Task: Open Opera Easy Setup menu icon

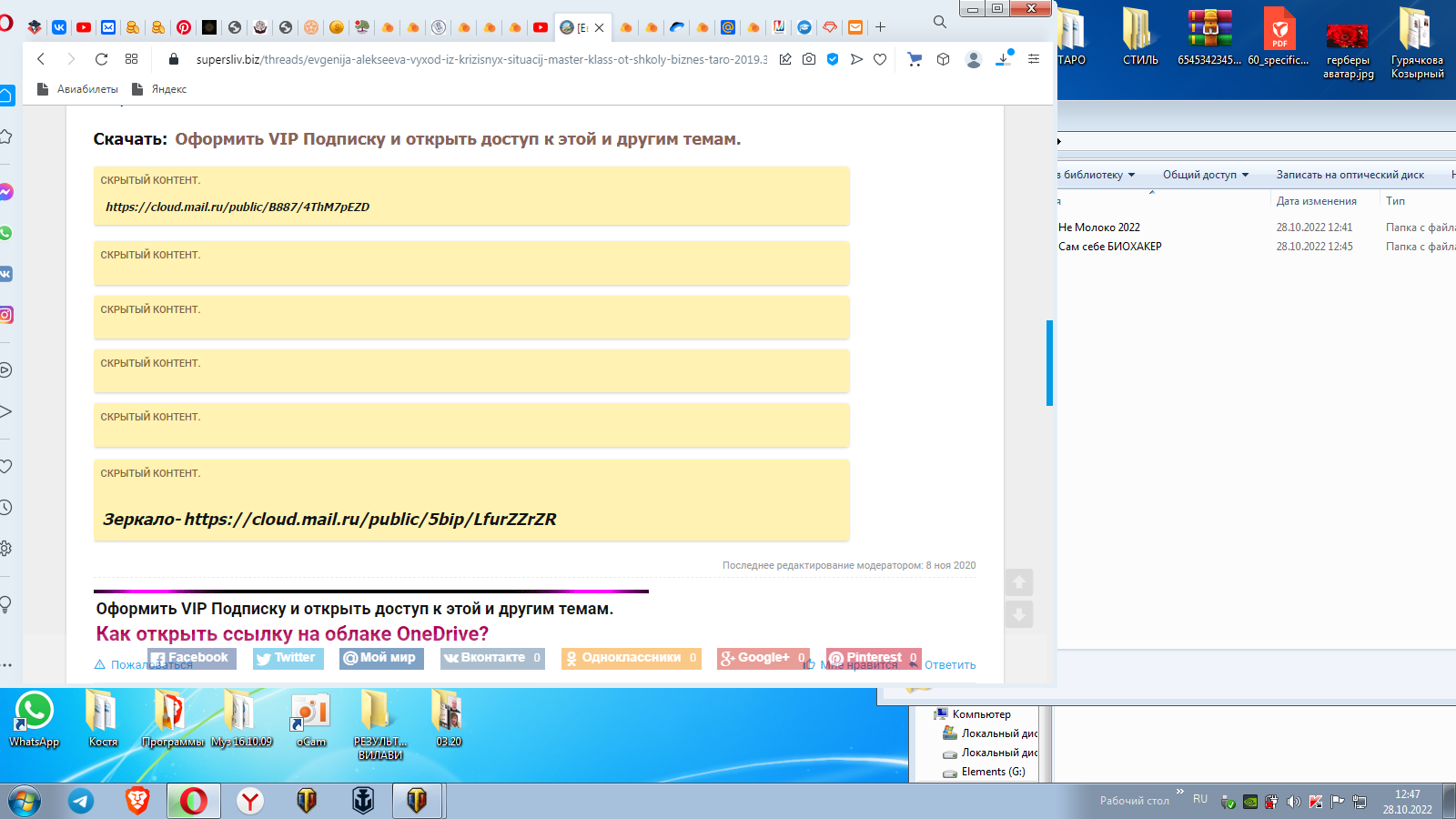Action: click(1034, 59)
